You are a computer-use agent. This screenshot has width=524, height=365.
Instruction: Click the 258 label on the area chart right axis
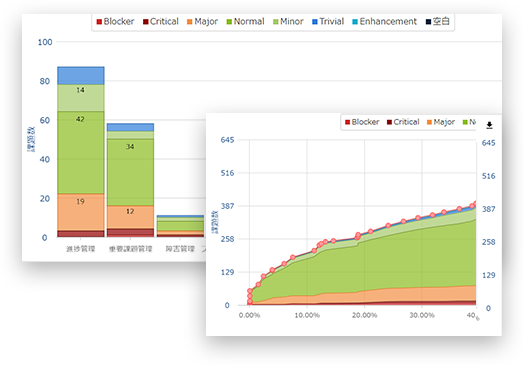(x=488, y=242)
